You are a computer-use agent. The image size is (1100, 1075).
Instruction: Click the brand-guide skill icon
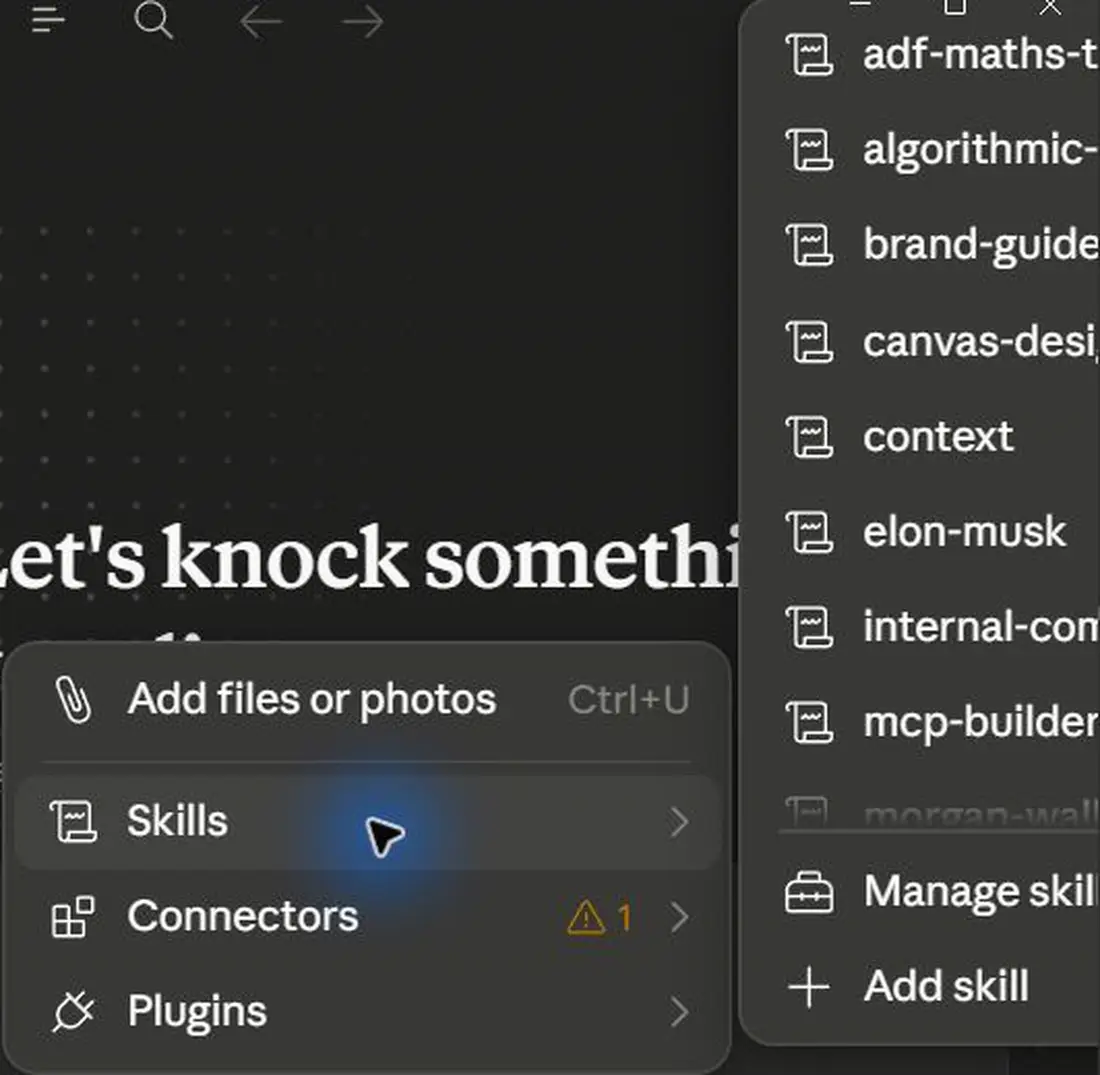810,246
